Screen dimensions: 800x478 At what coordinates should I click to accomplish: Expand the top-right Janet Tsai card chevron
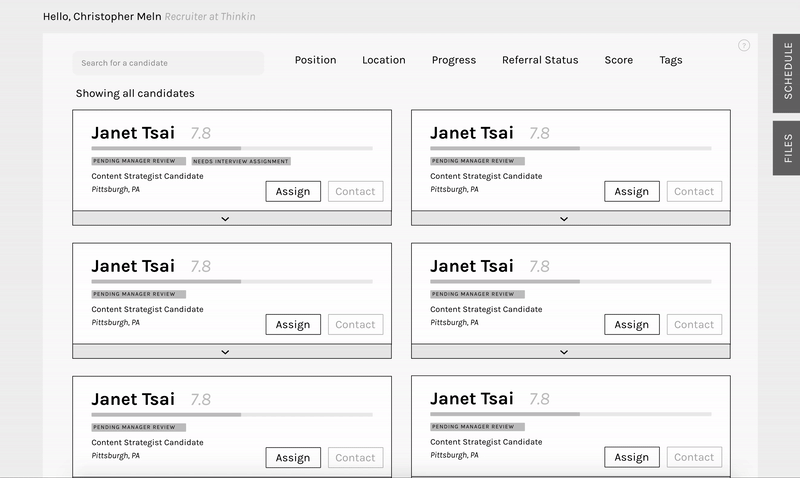571,218
